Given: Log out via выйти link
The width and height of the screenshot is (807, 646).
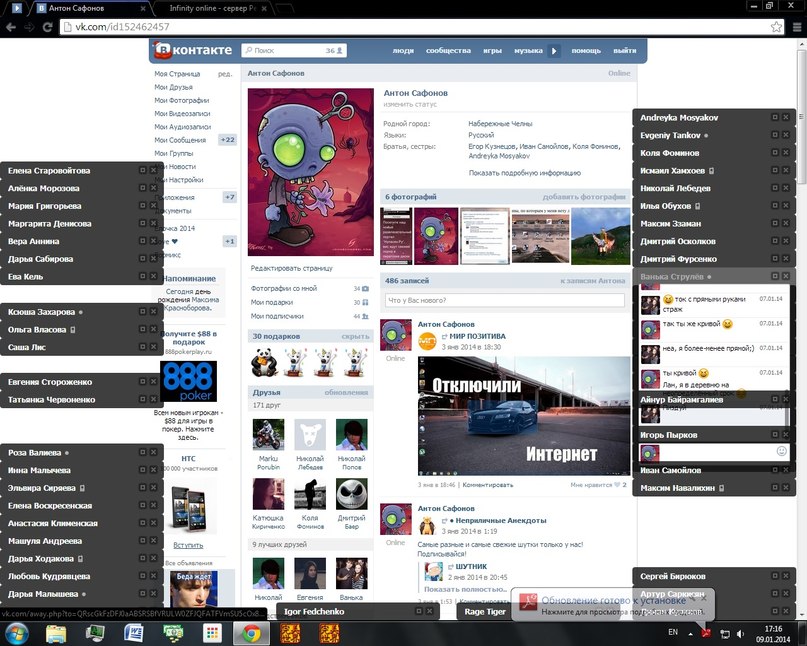Looking at the screenshot, I should click(624, 50).
